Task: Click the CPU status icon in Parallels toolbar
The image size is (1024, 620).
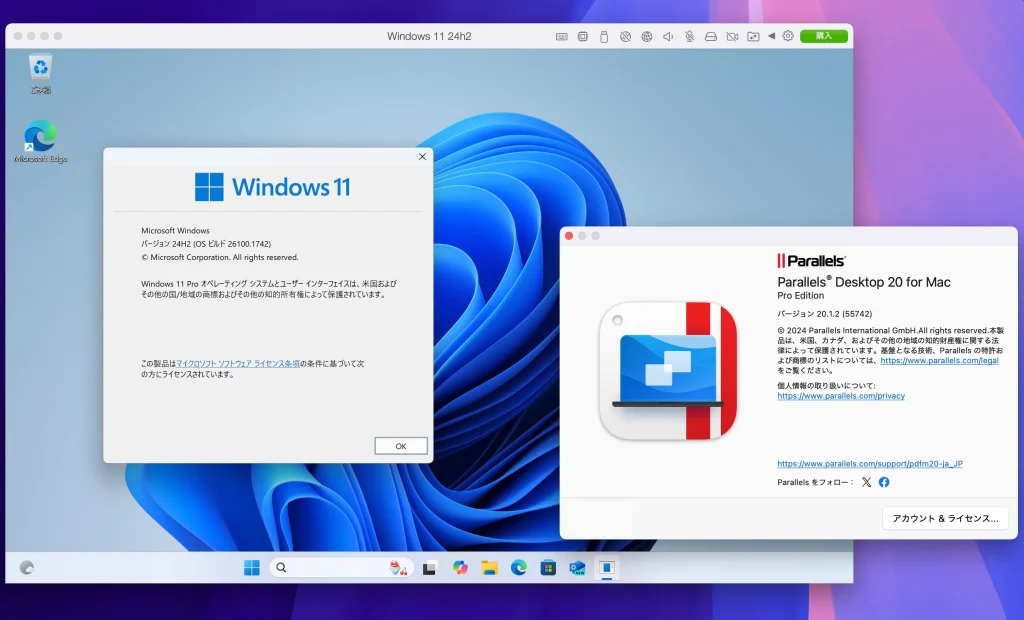Action: pos(582,35)
